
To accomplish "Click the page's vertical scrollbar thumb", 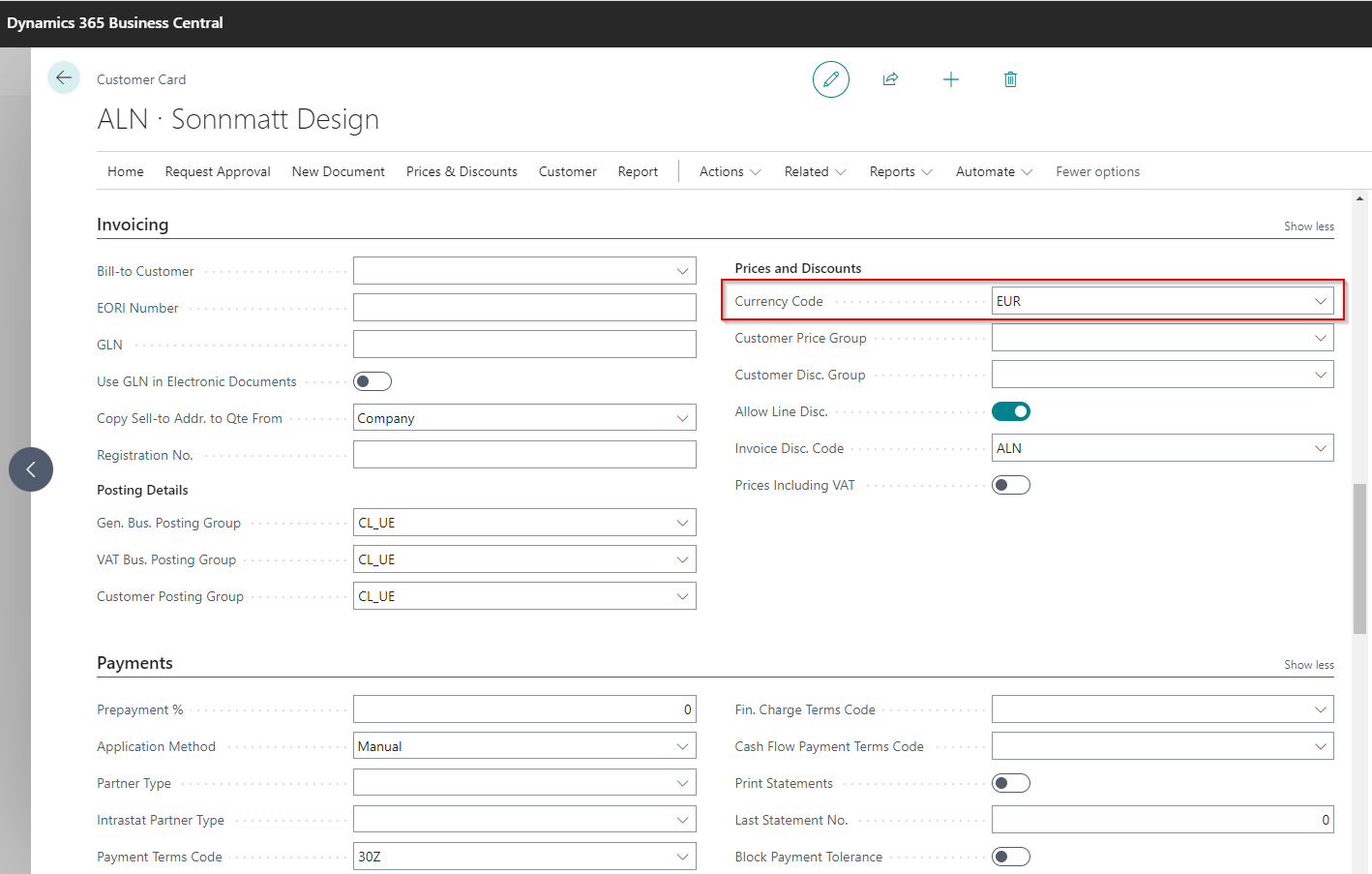I will tap(1360, 558).
